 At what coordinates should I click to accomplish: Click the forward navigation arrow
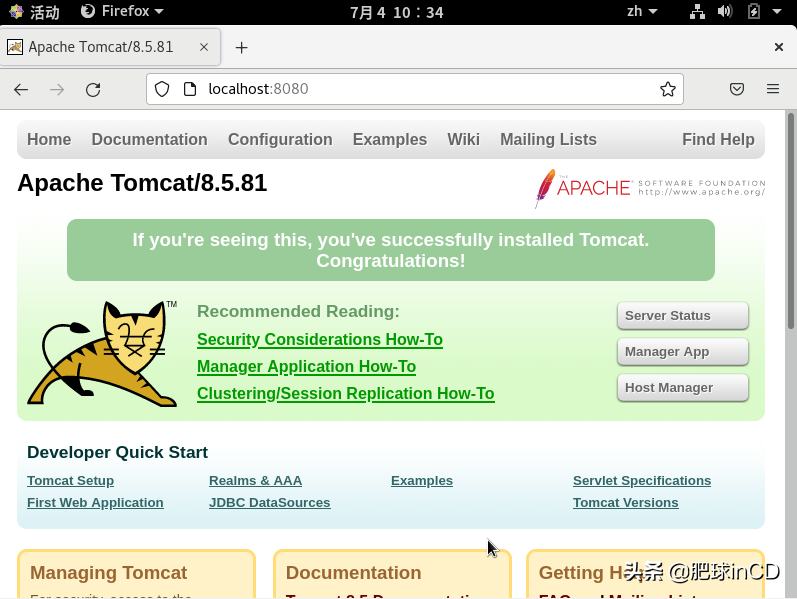pos(57,90)
